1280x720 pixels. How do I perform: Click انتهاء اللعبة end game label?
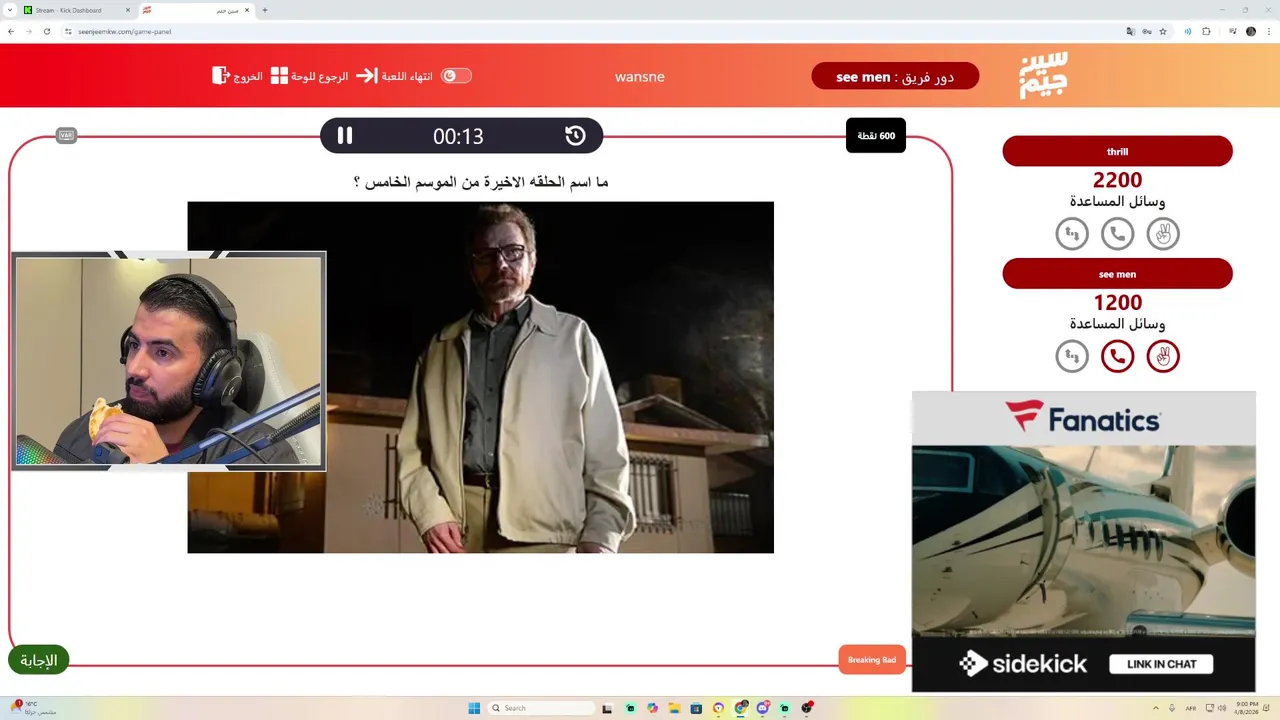click(407, 76)
